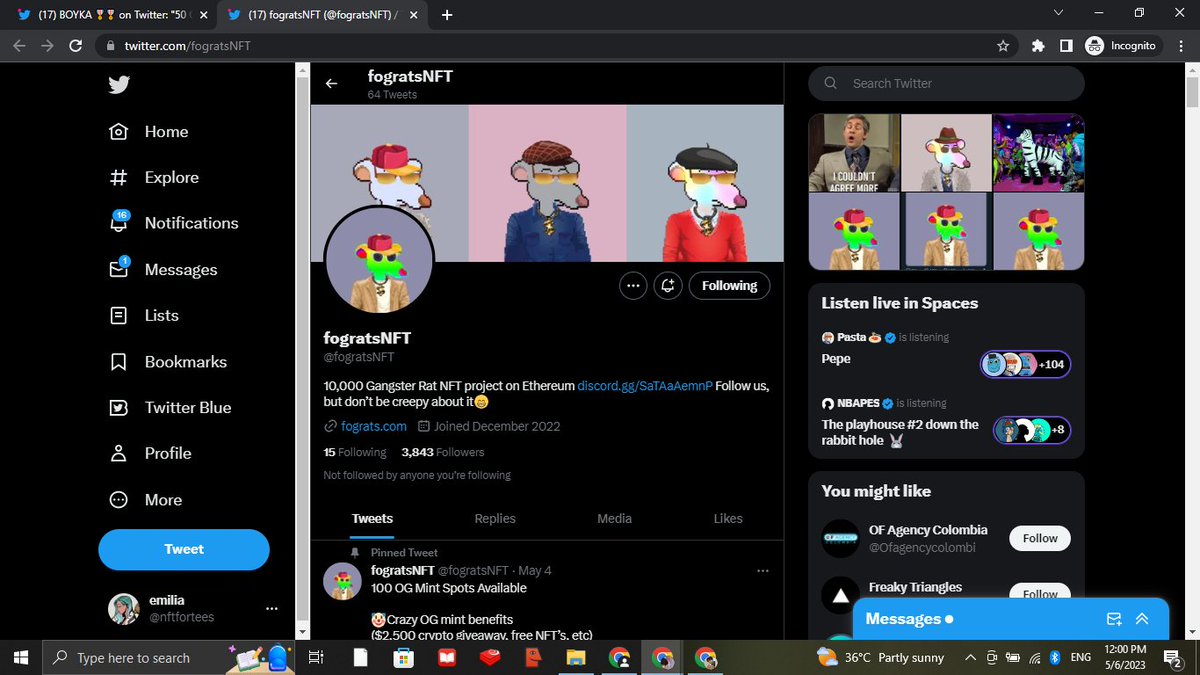The width and height of the screenshot is (1200, 675).
Task: Open the 'I couldn't agree more' media thumbnail
Action: 853,151
